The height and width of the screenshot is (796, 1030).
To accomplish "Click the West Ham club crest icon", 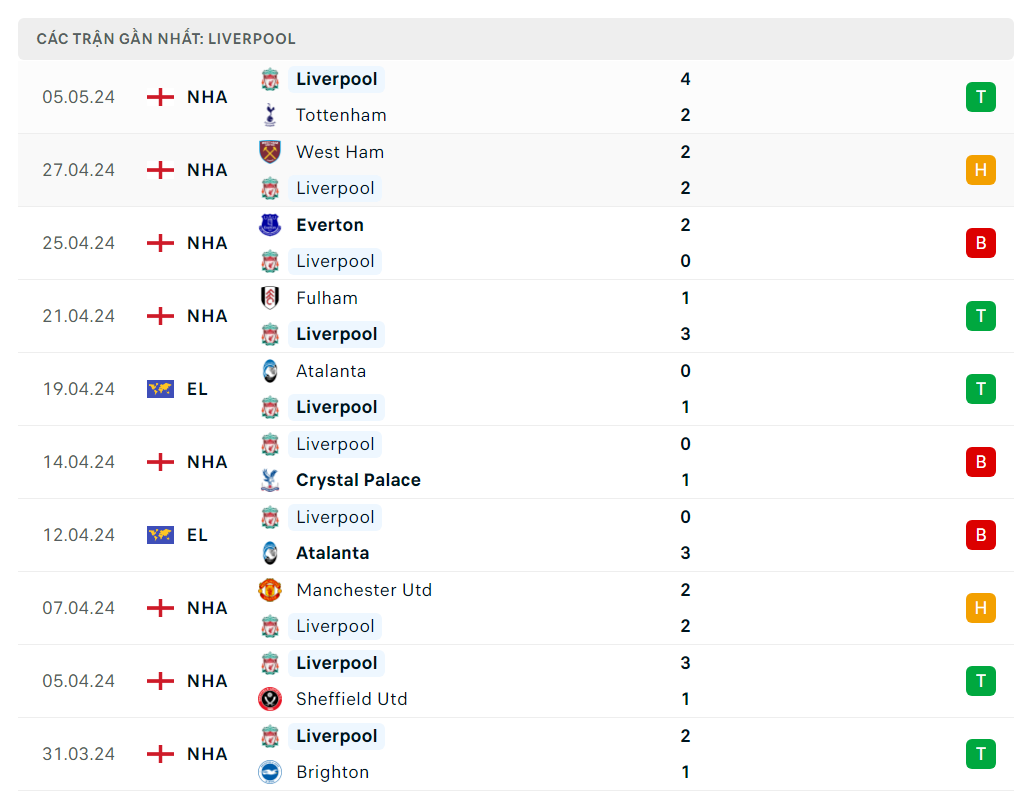I will tap(269, 152).
